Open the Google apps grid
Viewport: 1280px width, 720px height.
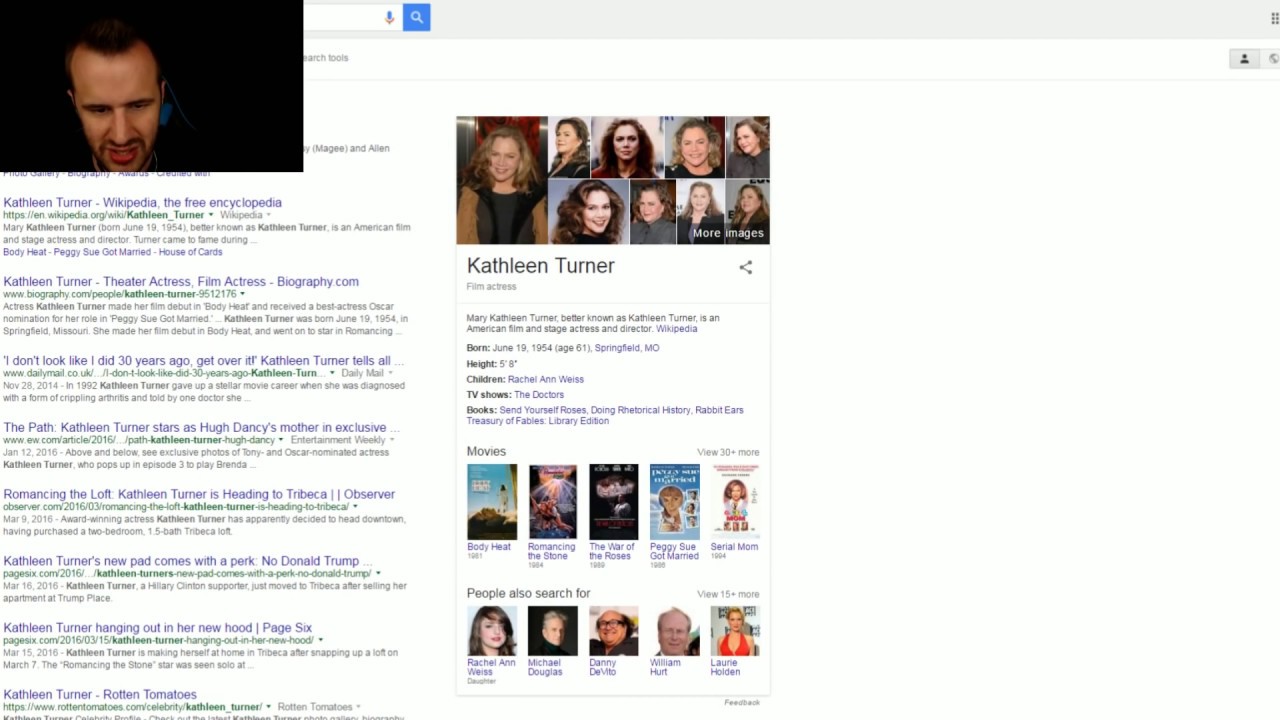[1274, 18]
